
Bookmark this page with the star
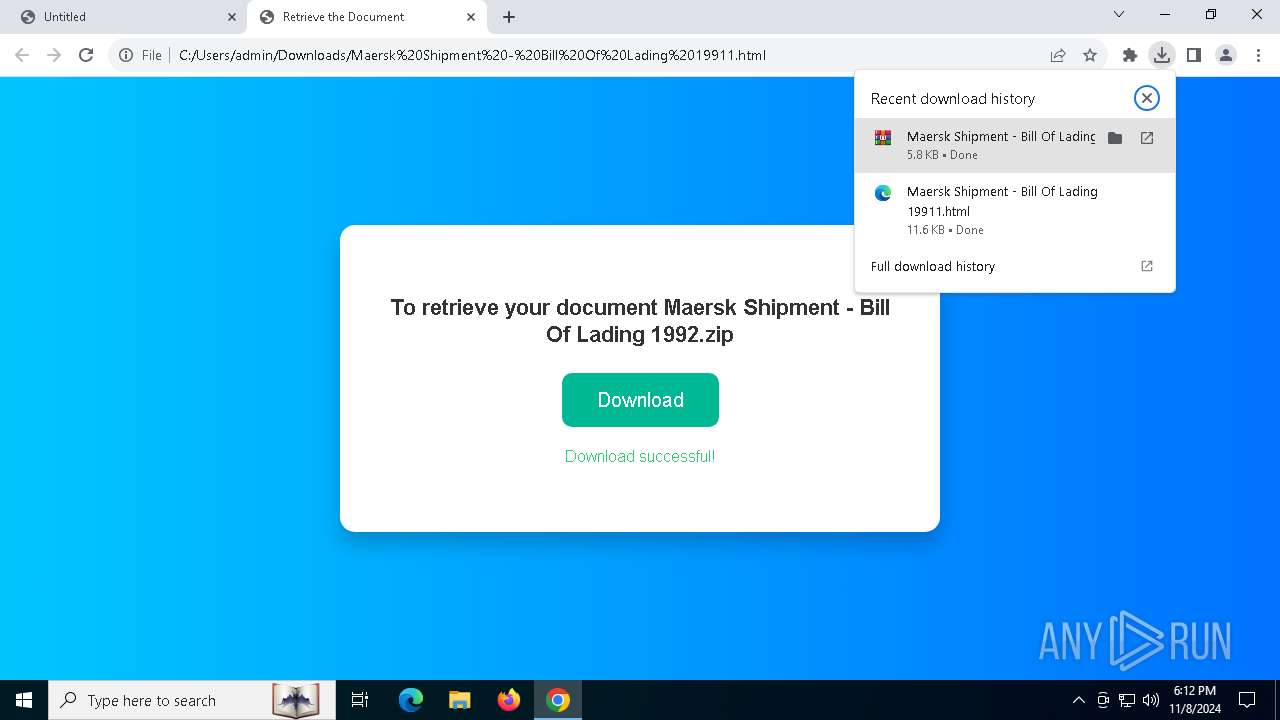pos(1090,55)
